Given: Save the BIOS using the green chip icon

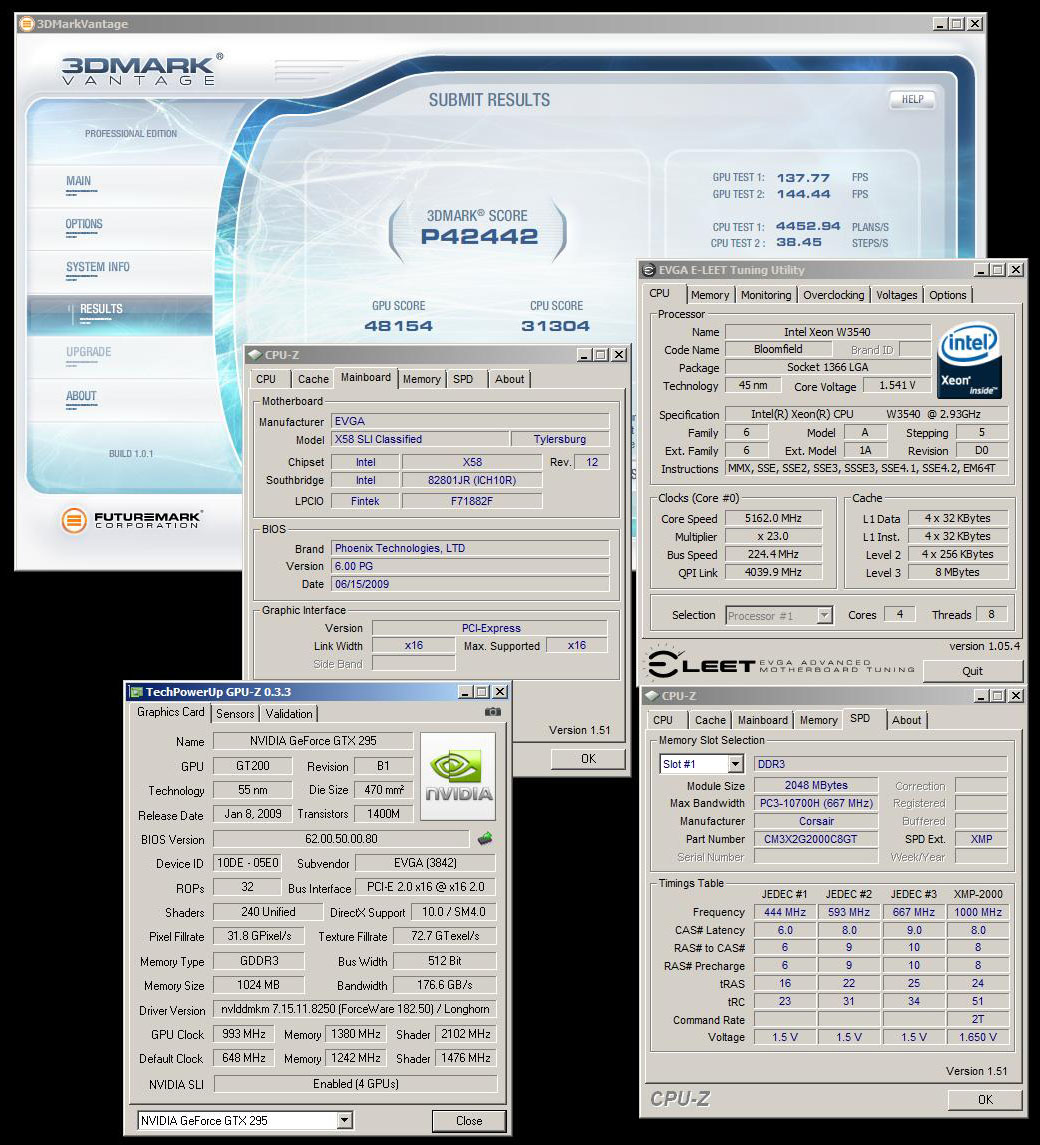Looking at the screenshot, I should [485, 838].
